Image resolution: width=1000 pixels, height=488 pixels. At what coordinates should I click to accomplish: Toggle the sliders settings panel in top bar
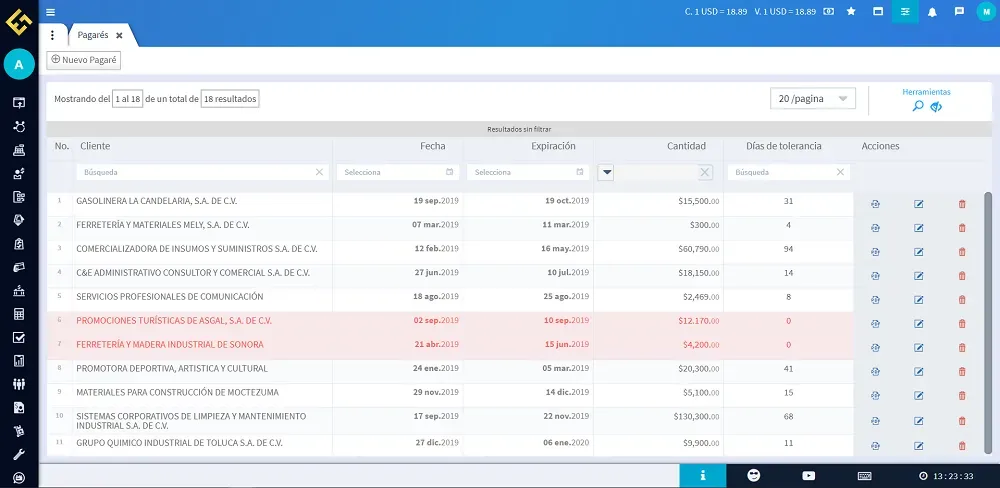905,11
